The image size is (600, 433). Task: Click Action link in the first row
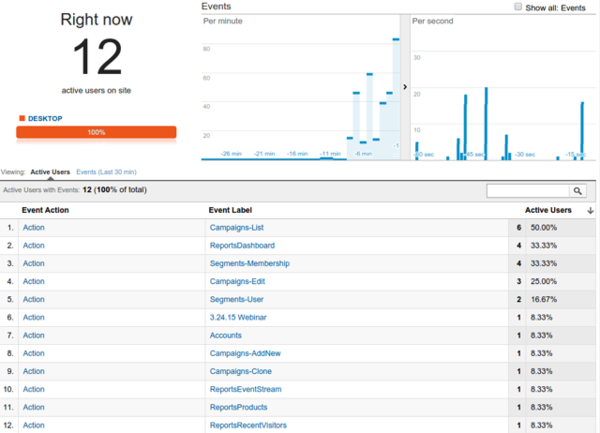33,228
